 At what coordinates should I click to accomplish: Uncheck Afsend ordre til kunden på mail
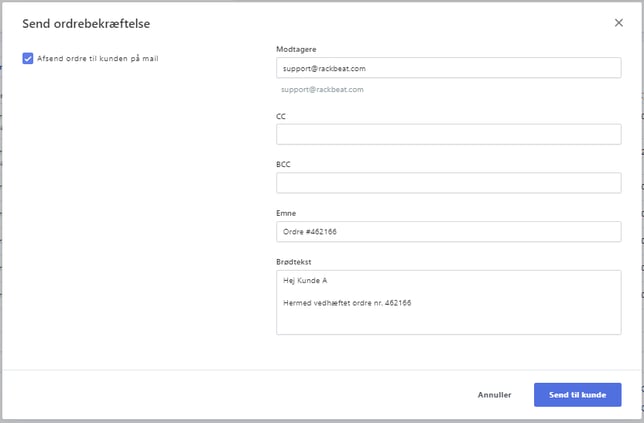(x=28, y=58)
